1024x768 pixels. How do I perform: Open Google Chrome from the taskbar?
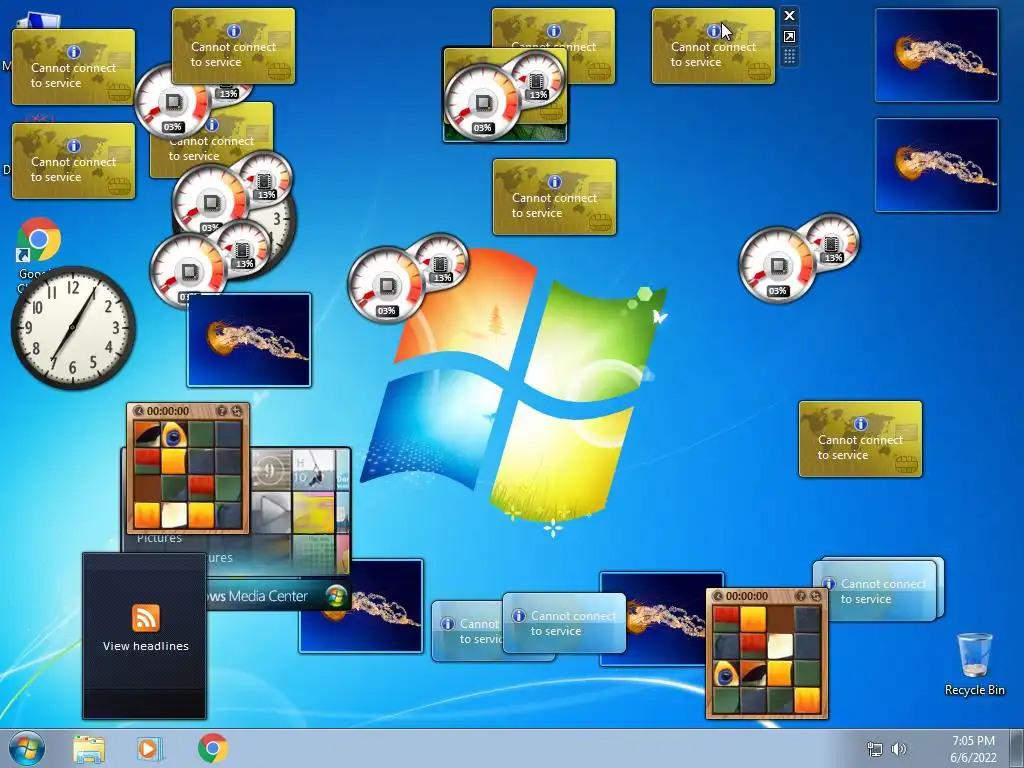pyautogui.click(x=213, y=748)
